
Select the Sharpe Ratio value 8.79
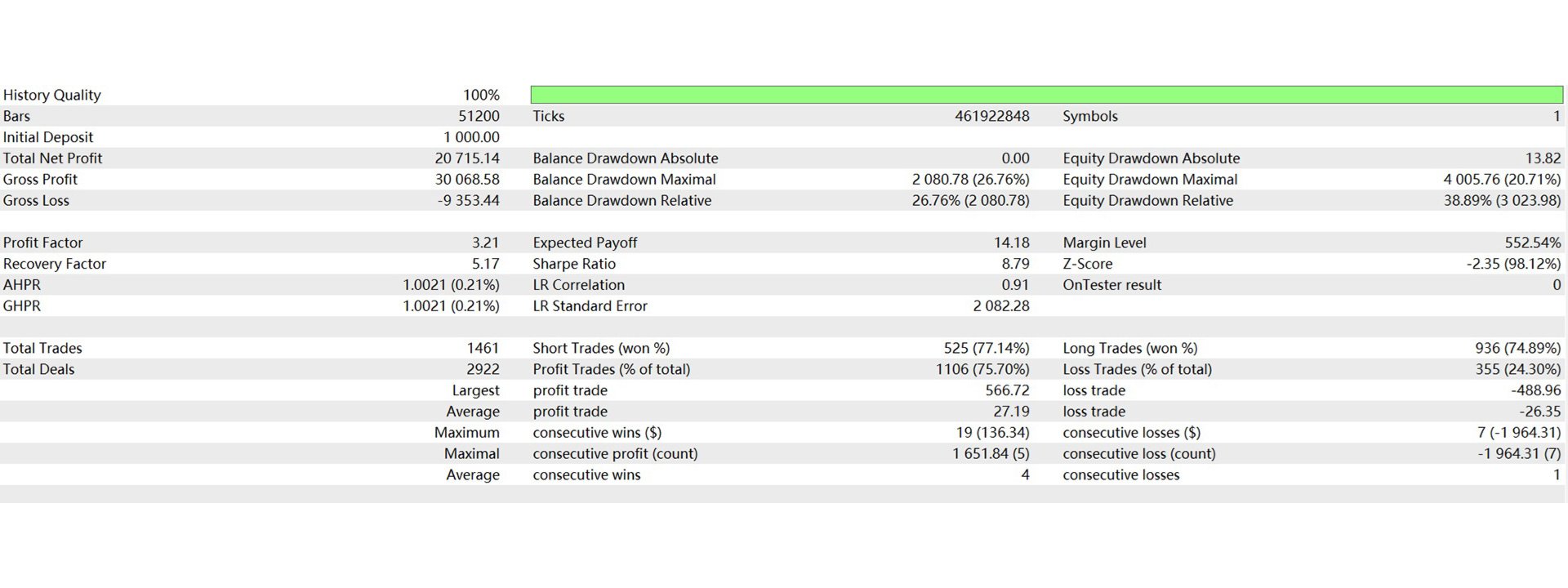coord(1015,264)
